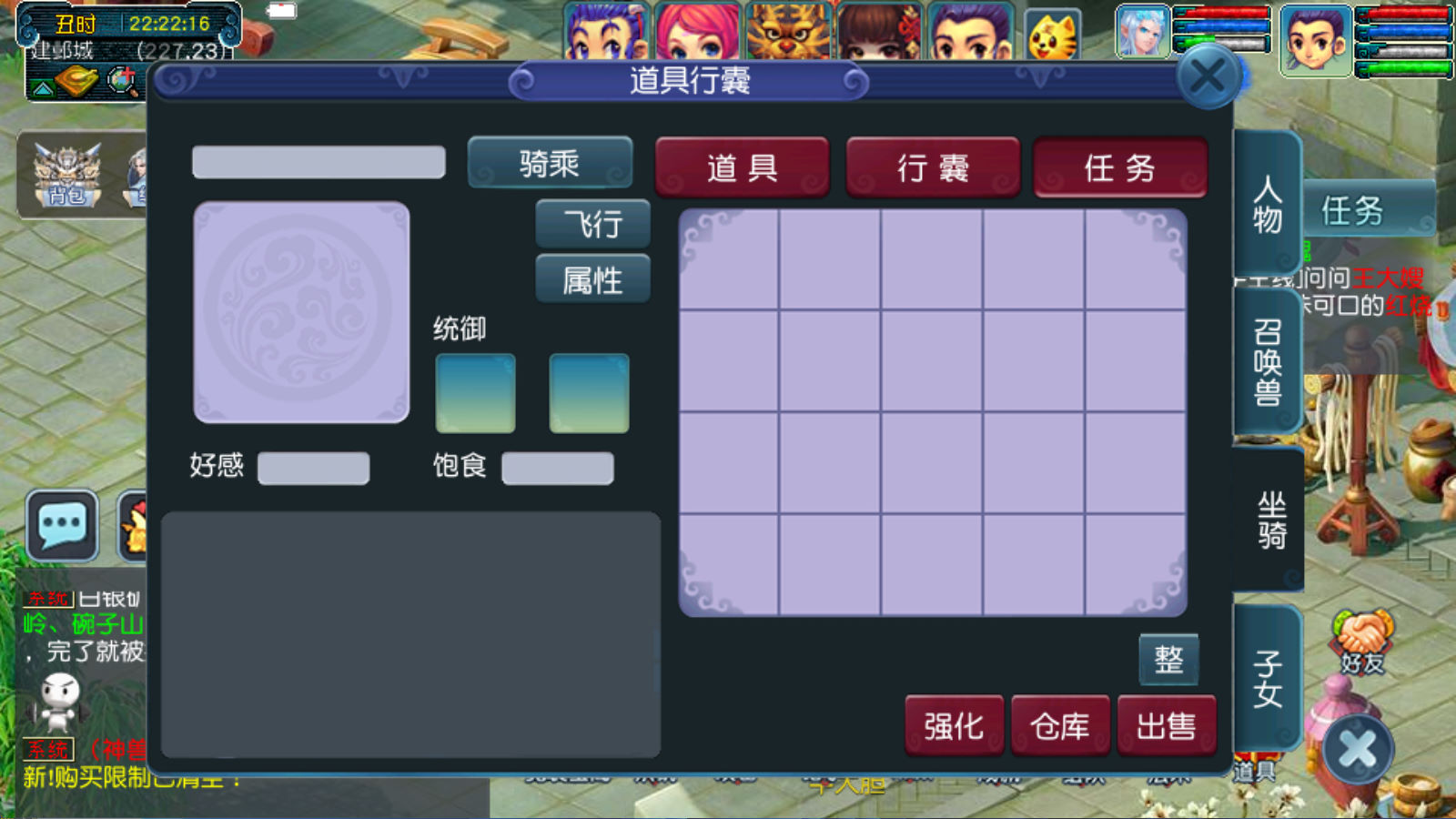Tap the gold ingot icon below the clock
1456x819 pixels.
click(77, 82)
